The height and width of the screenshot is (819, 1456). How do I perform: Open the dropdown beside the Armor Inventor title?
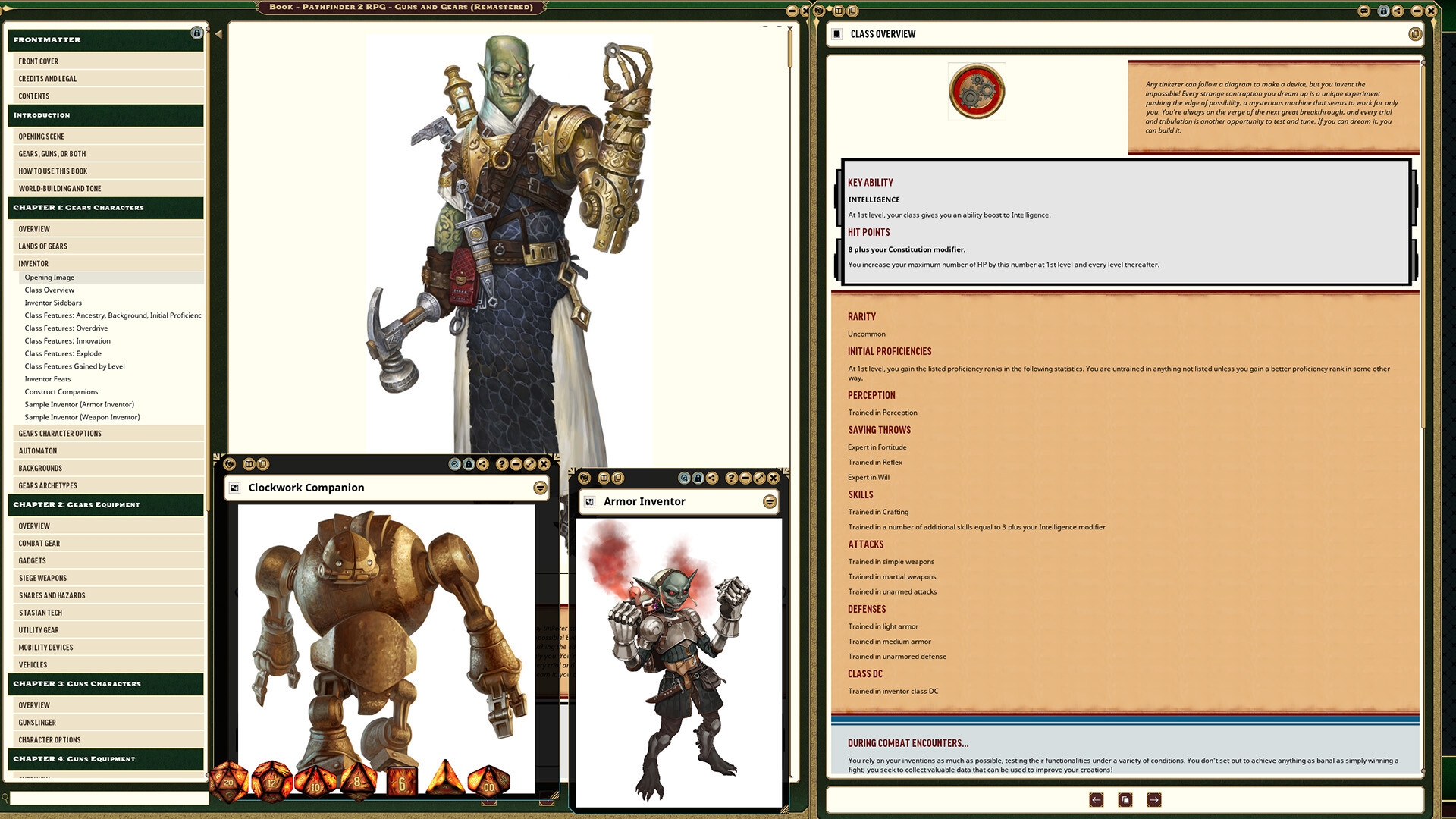click(x=769, y=501)
